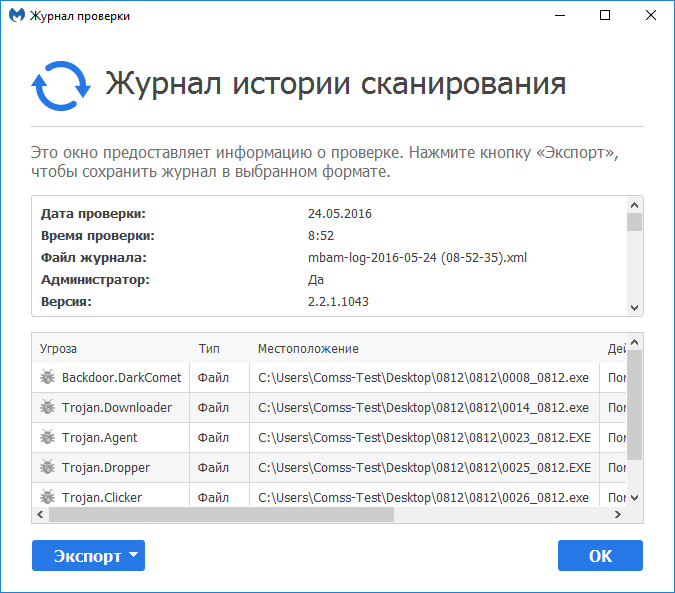Click scroll down arrow of threats table
Image resolution: width=675 pixels, height=593 pixels.
tap(634, 498)
